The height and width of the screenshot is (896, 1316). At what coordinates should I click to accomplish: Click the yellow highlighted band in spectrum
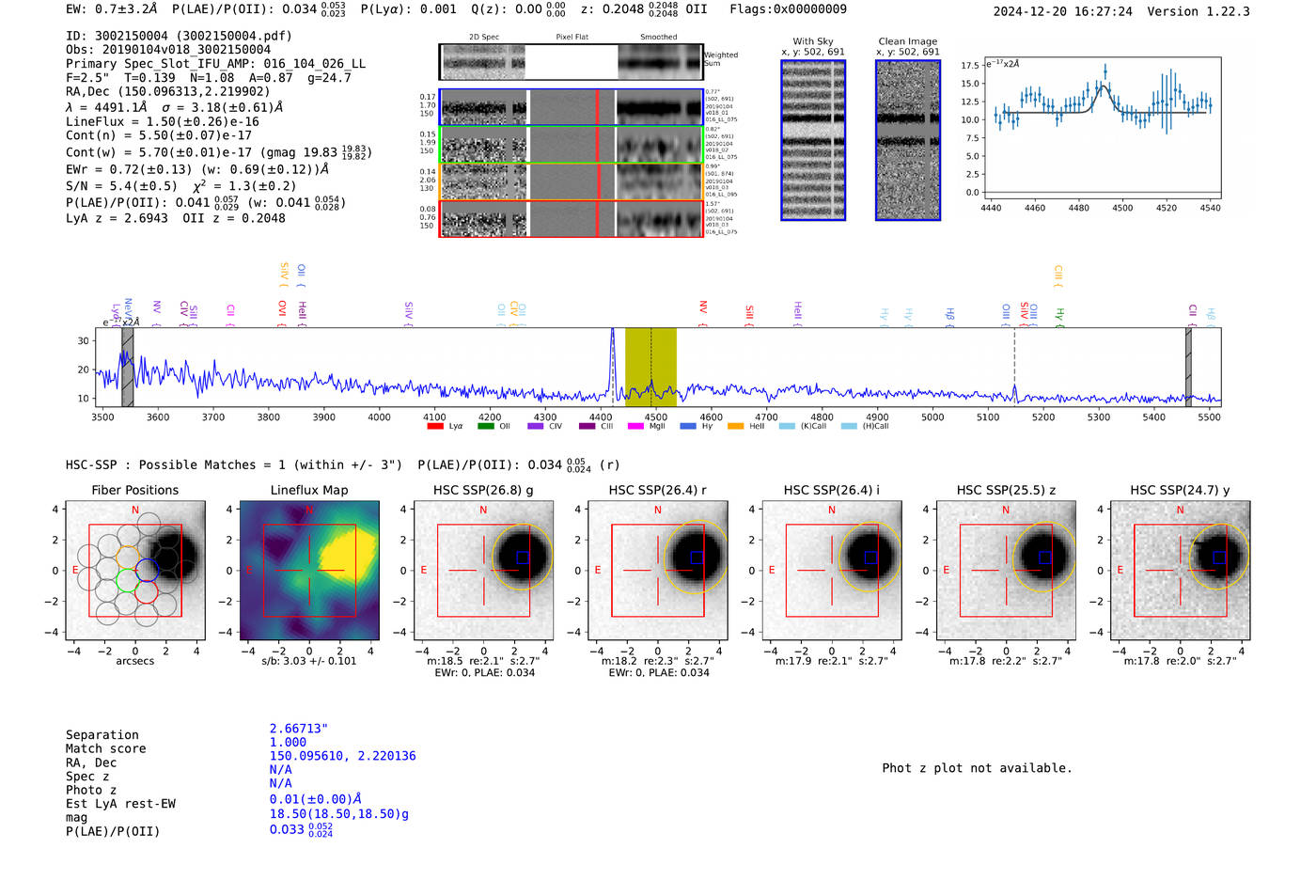[x=650, y=367]
